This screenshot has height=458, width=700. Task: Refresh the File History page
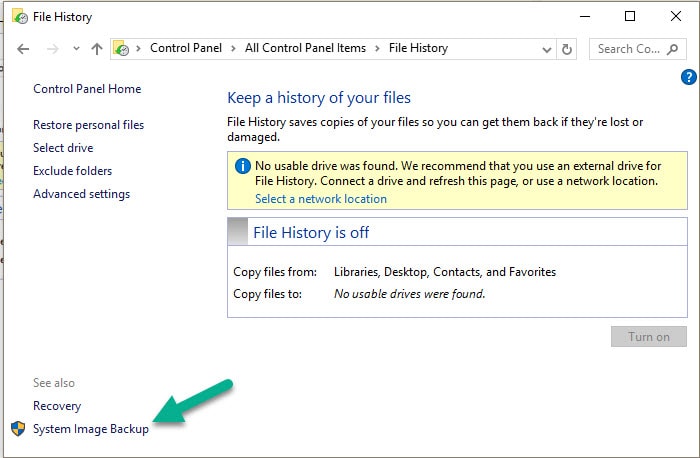click(568, 48)
